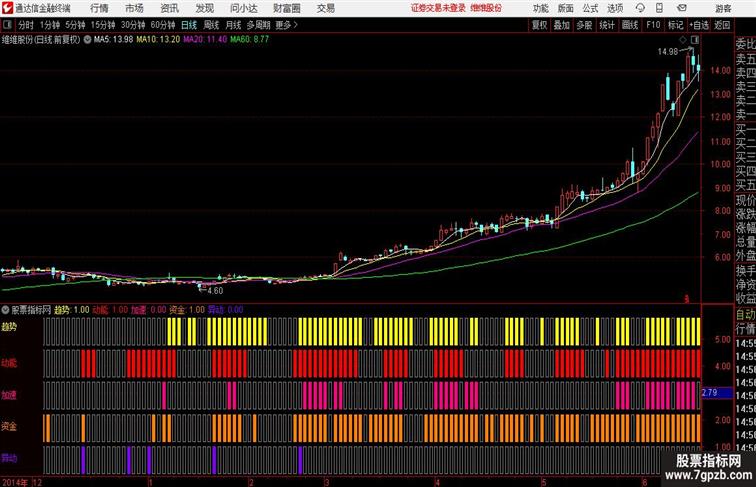Click the 统计 toolbar button

pos(607,25)
